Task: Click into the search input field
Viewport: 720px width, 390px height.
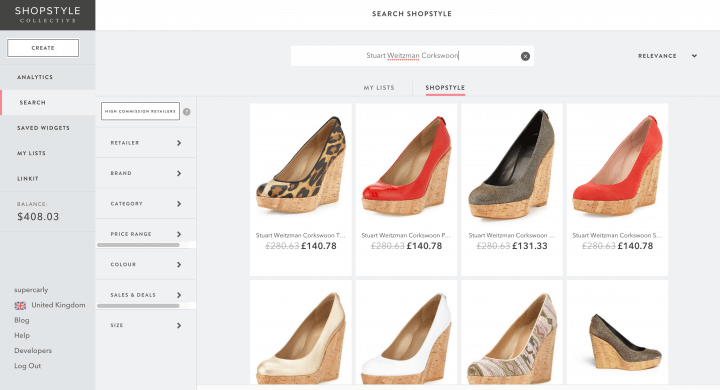Action: 412,56
